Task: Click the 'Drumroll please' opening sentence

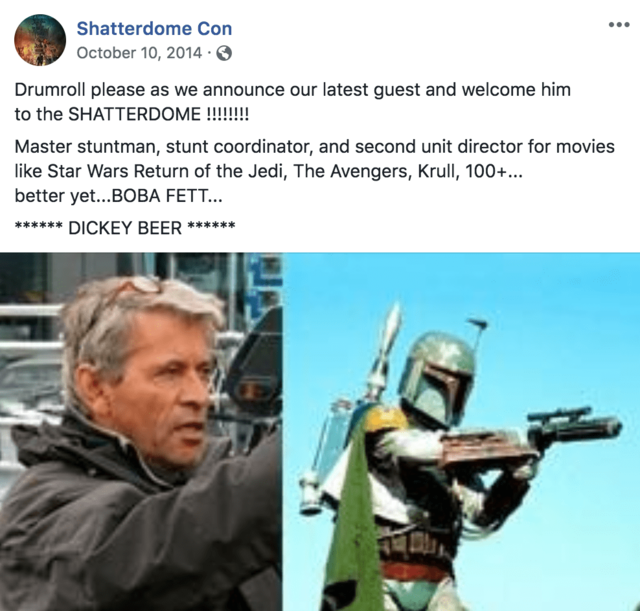Action: click(292, 102)
